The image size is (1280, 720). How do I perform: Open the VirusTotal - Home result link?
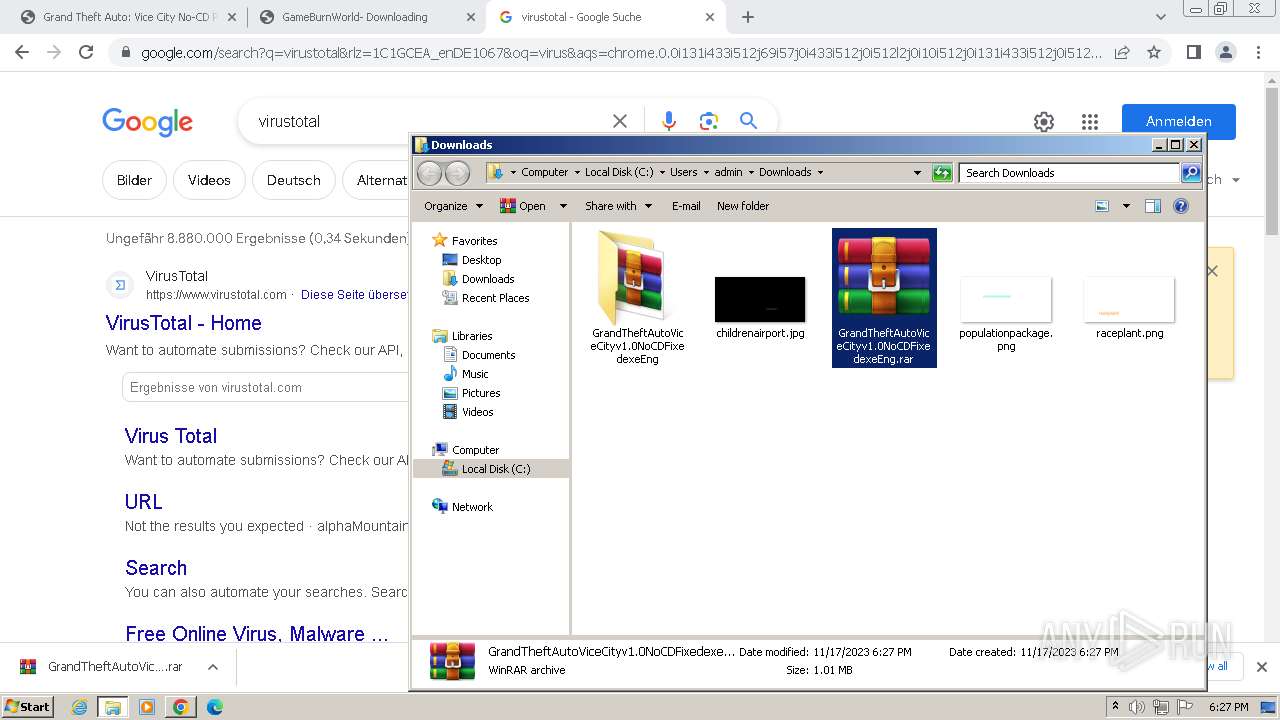184,323
